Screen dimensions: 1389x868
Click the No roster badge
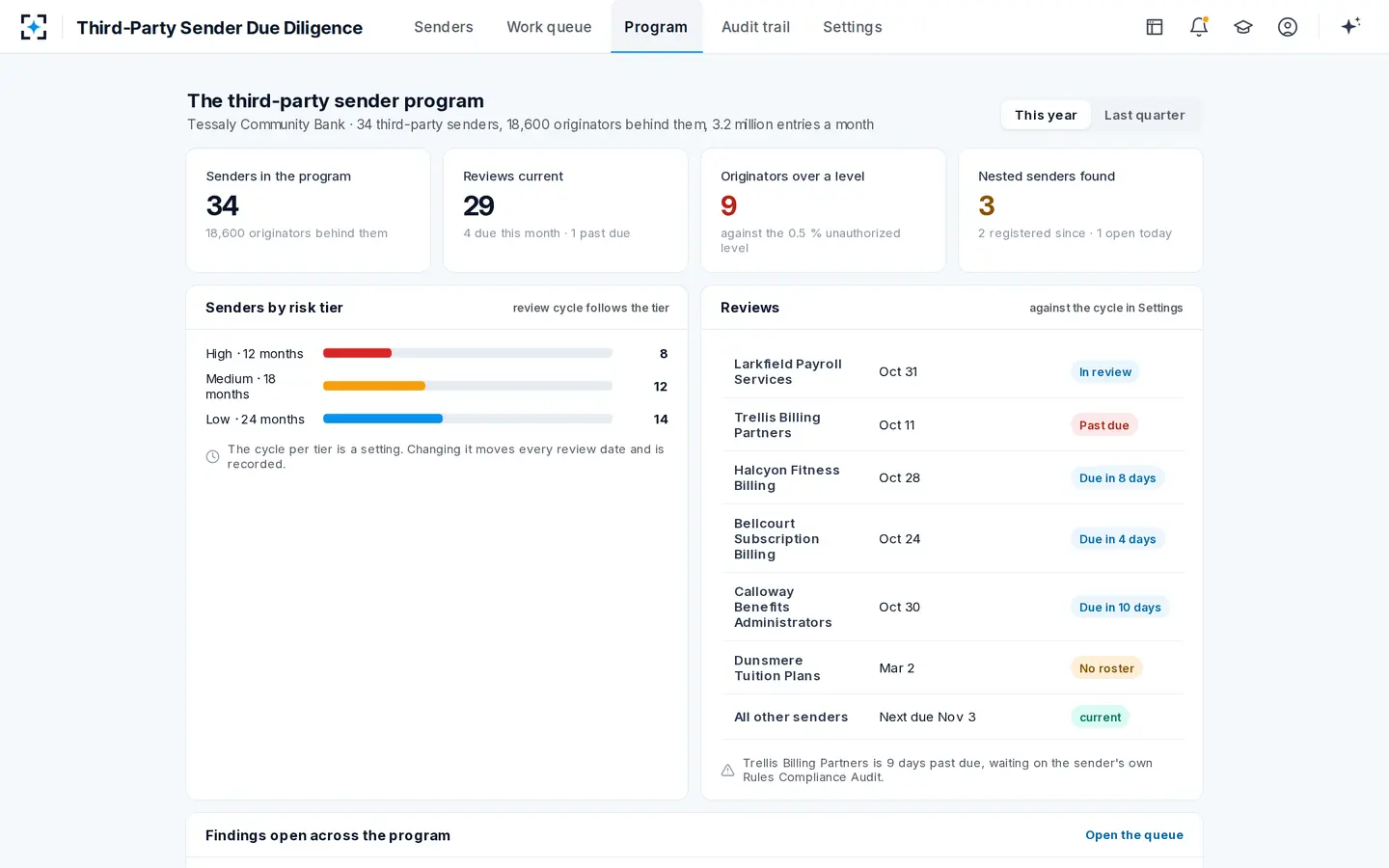pos(1106,667)
